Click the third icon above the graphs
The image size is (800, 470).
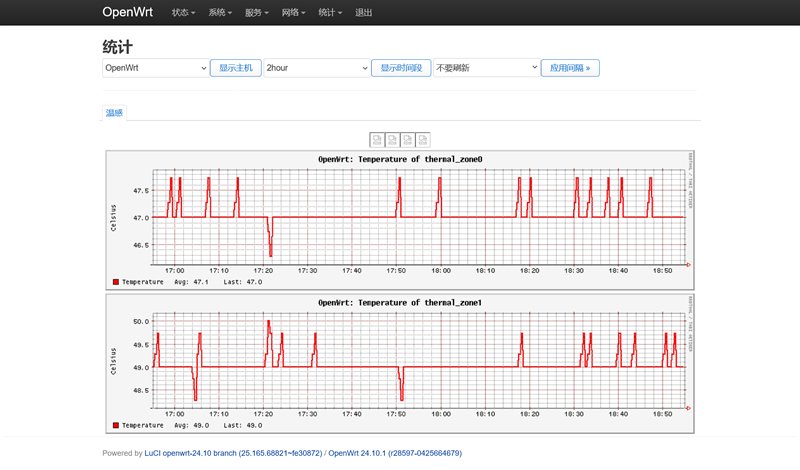pos(408,139)
